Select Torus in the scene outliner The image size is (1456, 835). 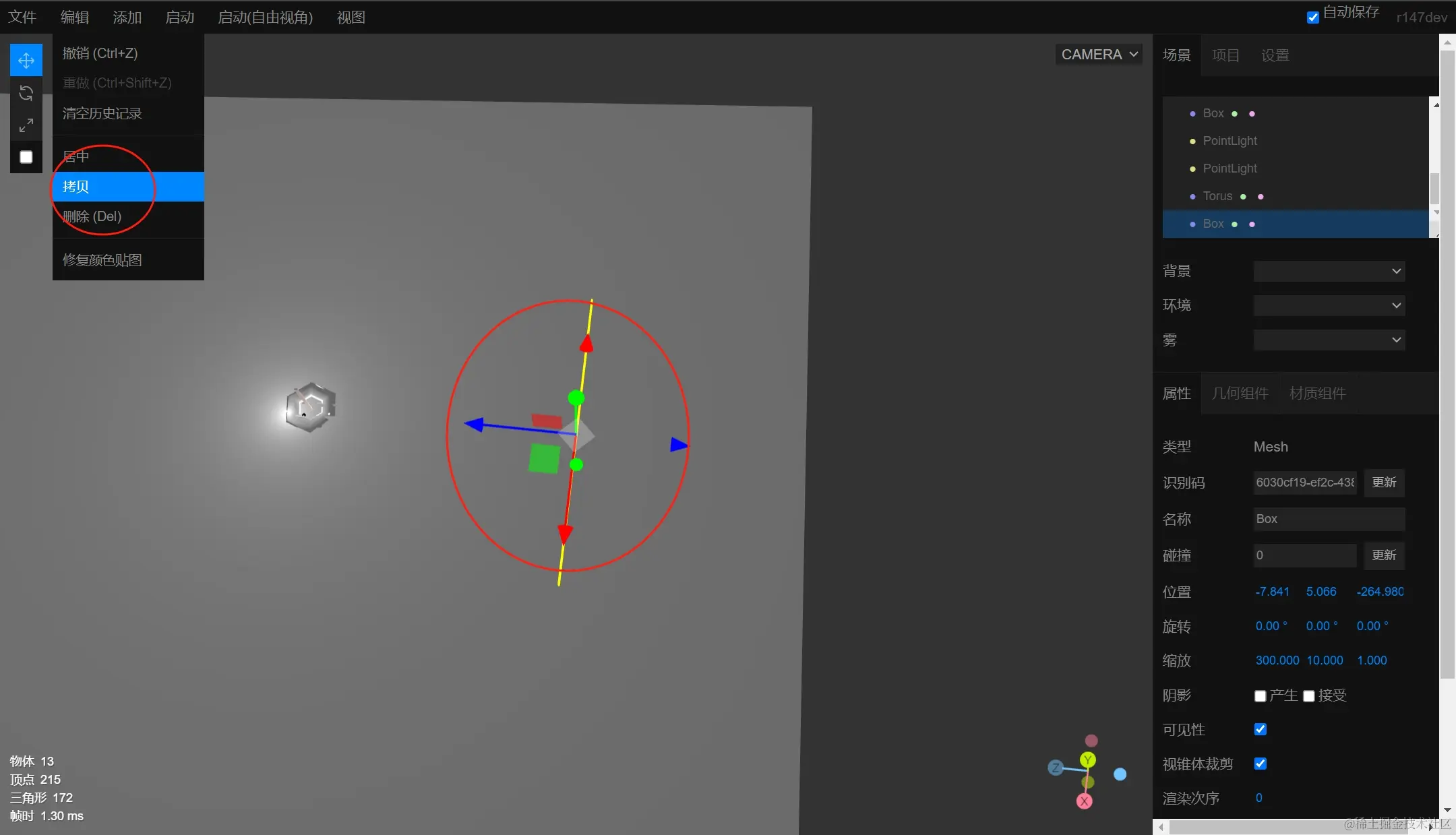[x=1217, y=196]
